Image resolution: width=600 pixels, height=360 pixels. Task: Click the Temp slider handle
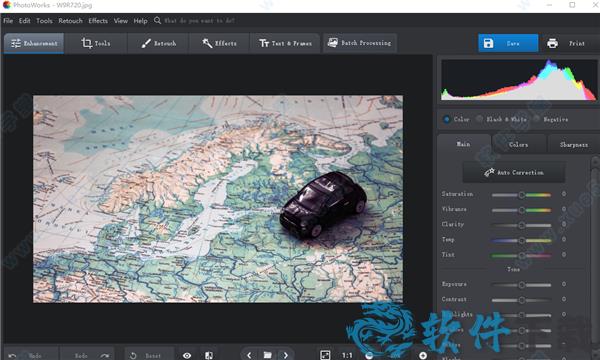(522, 240)
